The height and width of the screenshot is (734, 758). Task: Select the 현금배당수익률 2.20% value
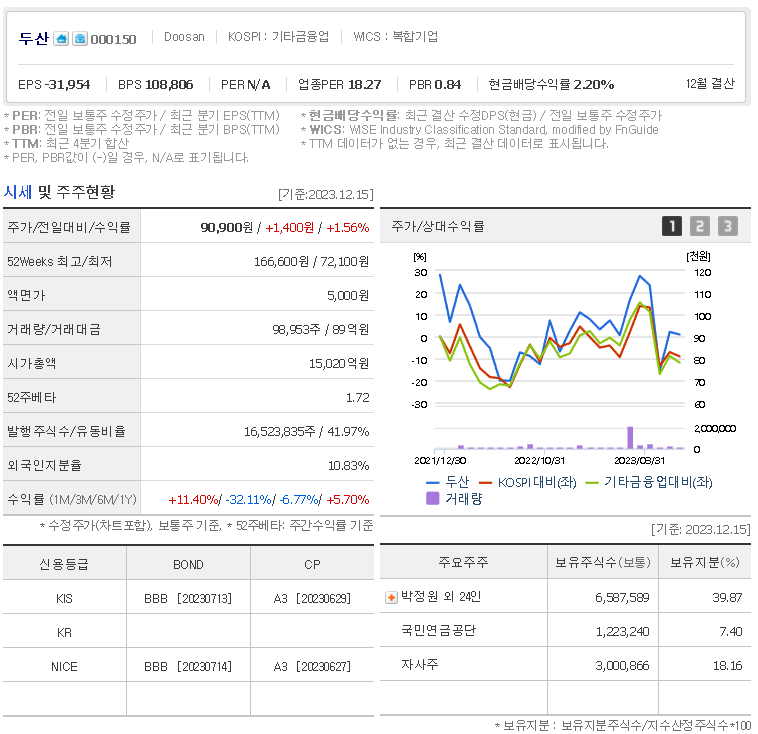tap(552, 85)
